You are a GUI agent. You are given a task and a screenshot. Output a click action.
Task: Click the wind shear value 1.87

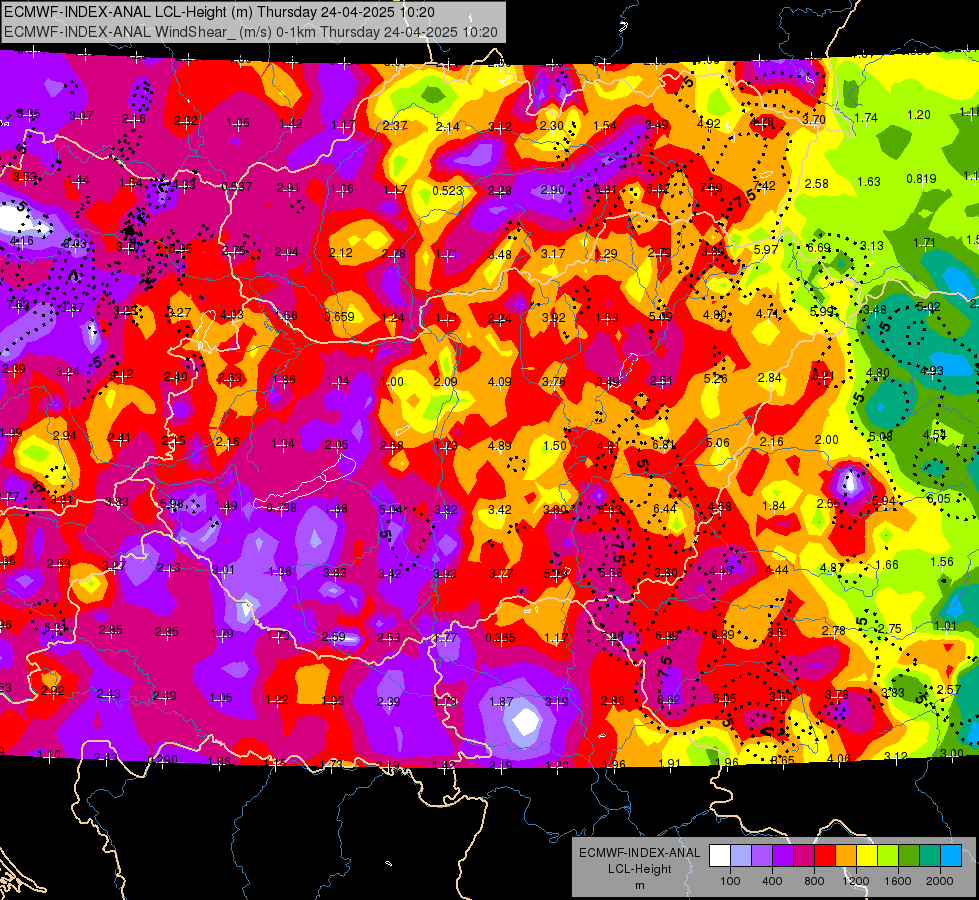point(501,702)
